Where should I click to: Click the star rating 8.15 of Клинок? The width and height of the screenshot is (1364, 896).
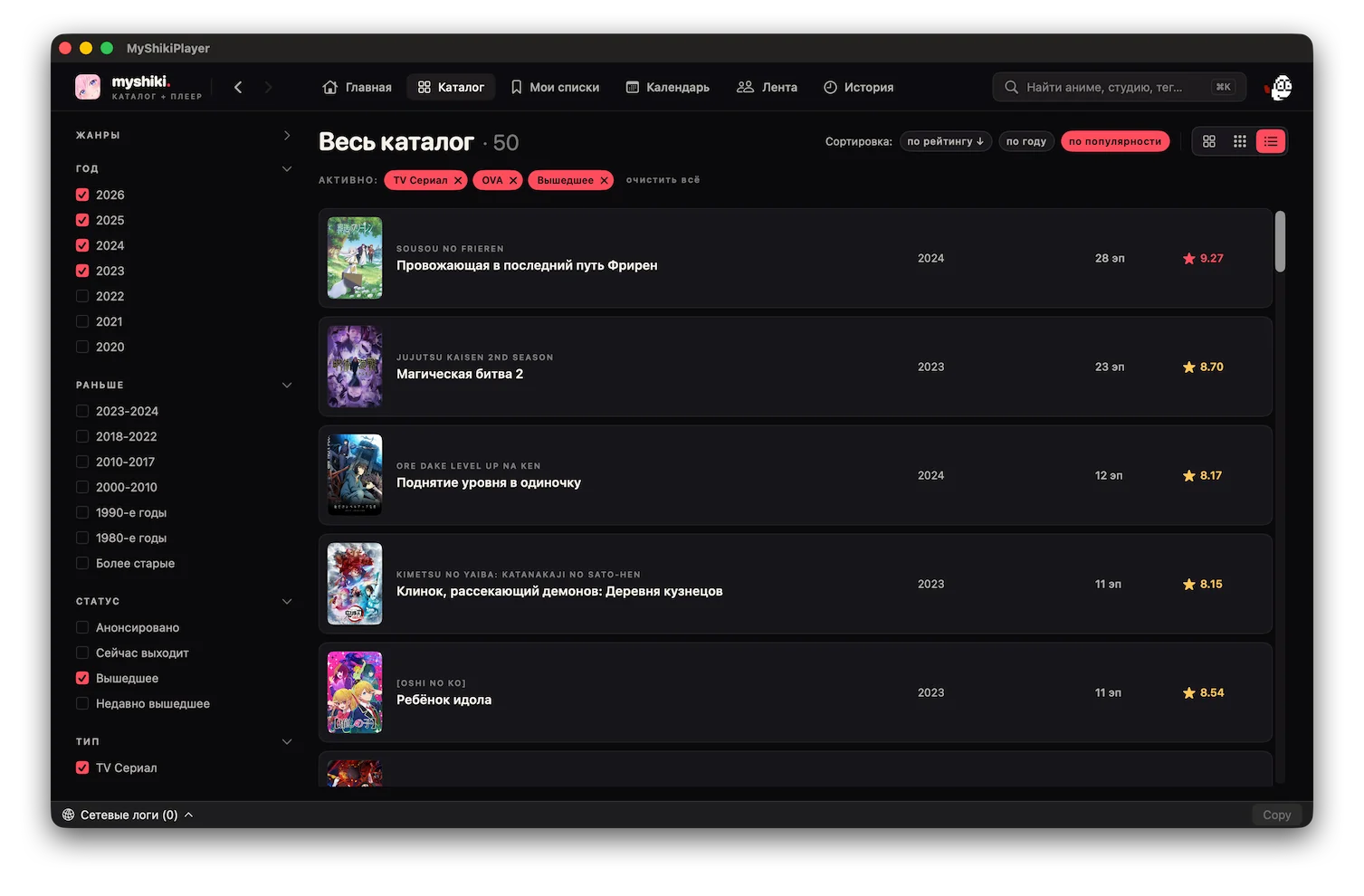1202,584
